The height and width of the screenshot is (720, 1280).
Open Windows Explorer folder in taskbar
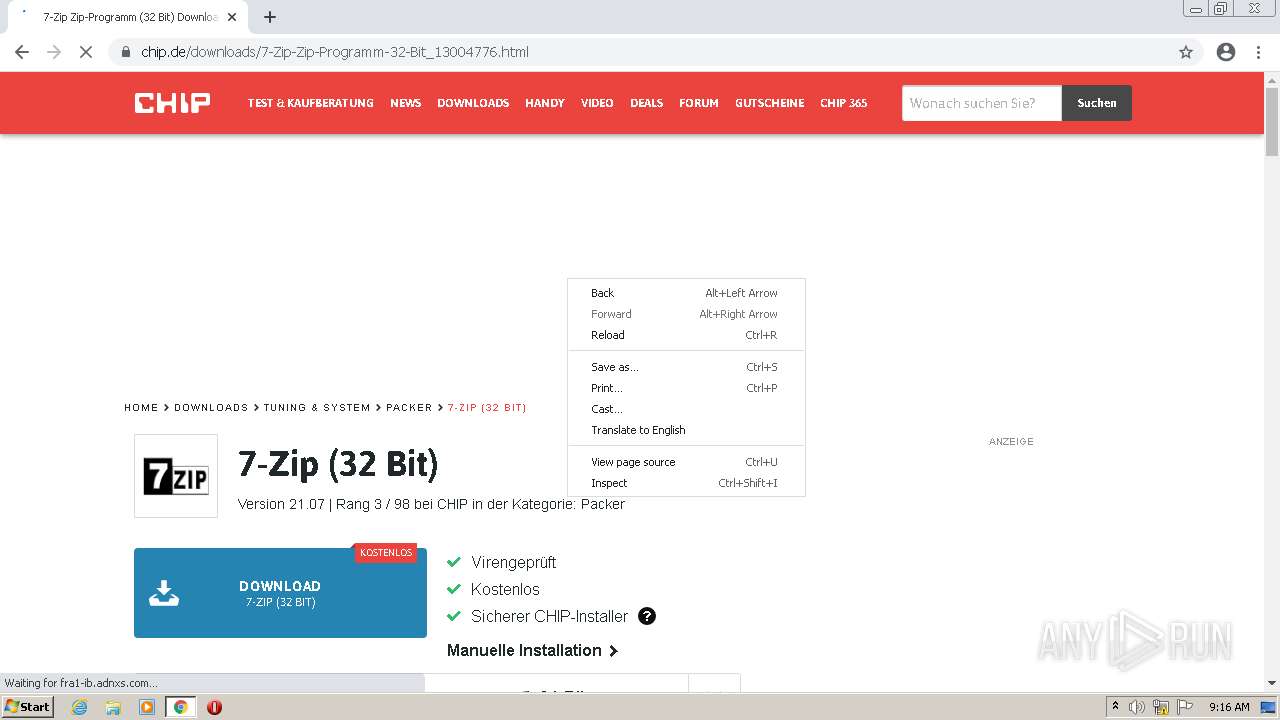[x=113, y=707]
